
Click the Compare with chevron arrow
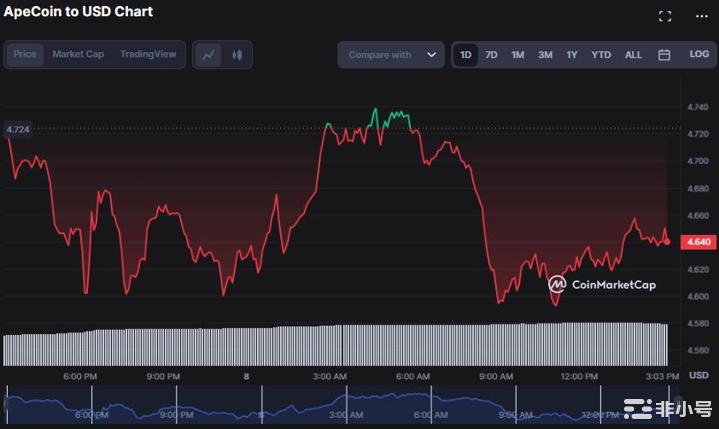(x=432, y=55)
